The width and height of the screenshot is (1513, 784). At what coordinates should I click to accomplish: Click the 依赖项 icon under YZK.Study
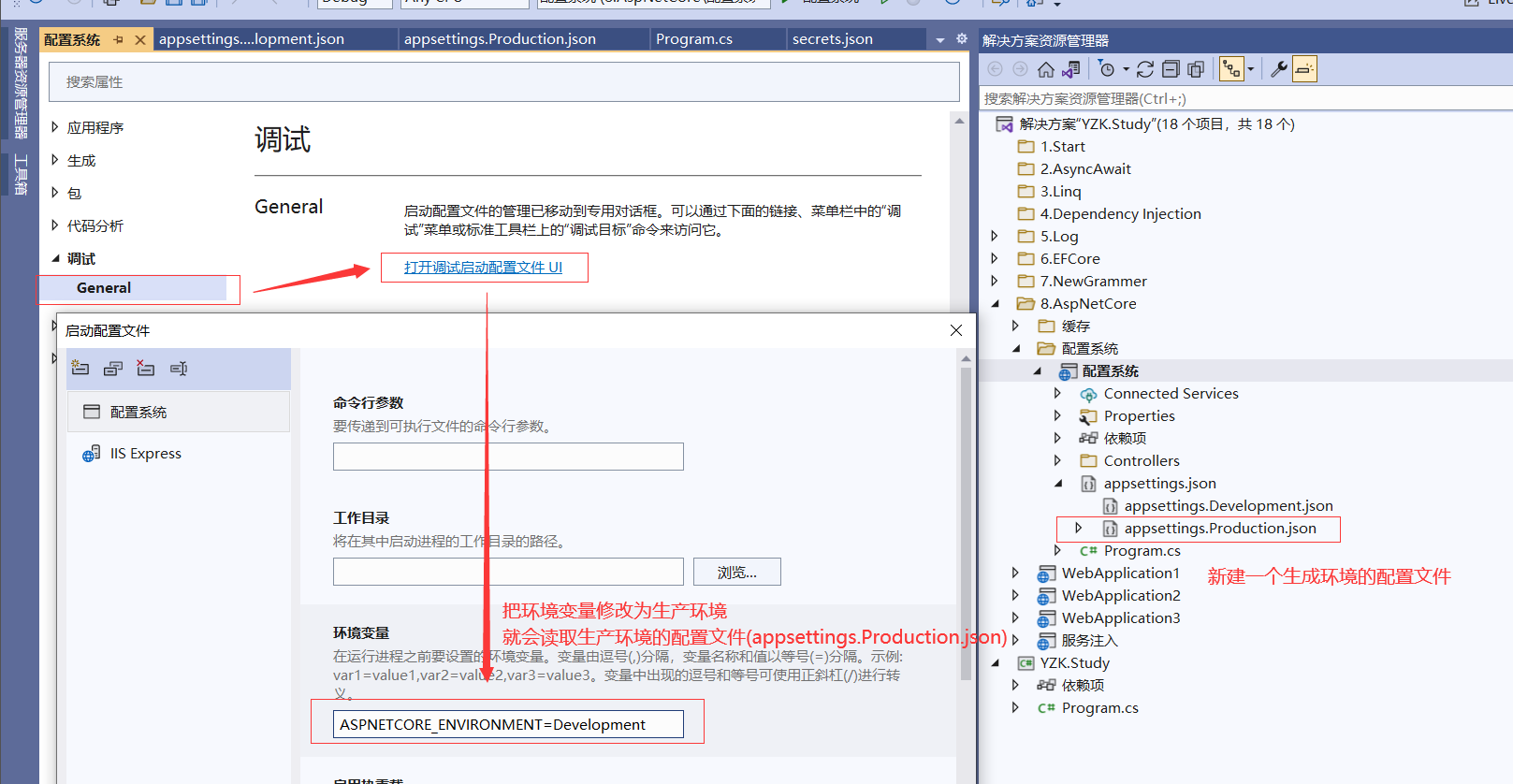1046,686
